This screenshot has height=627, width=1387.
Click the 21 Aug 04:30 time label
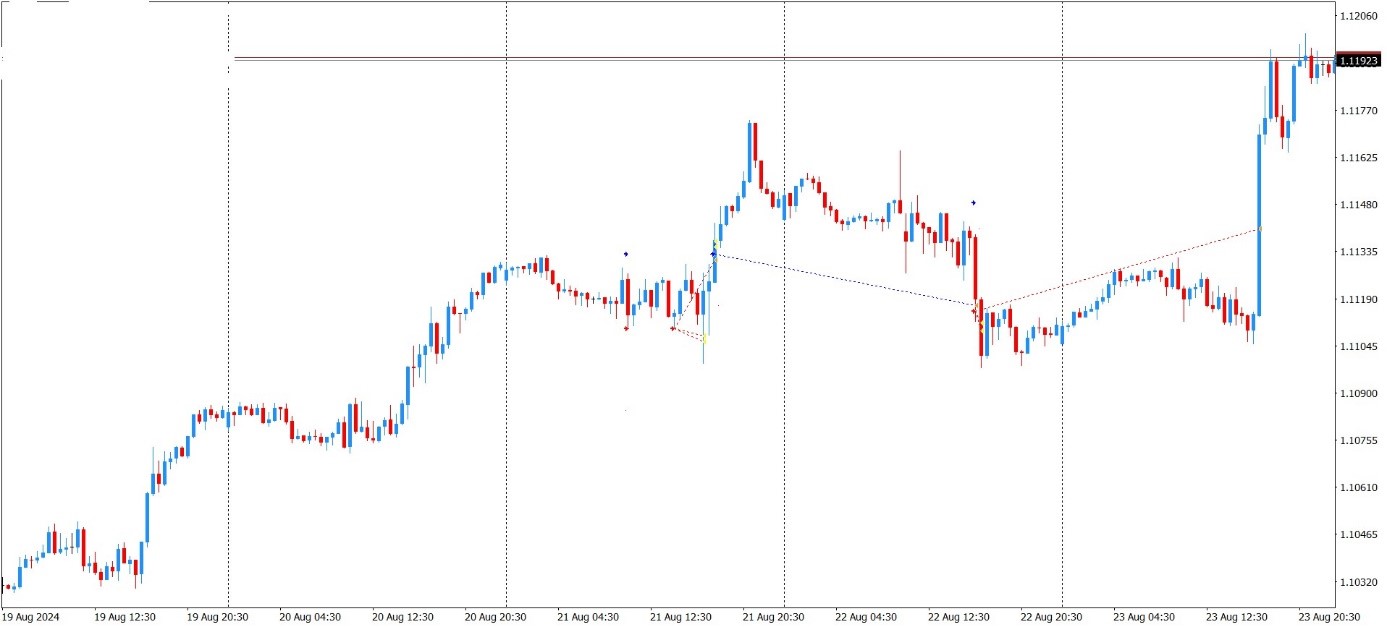(588, 617)
